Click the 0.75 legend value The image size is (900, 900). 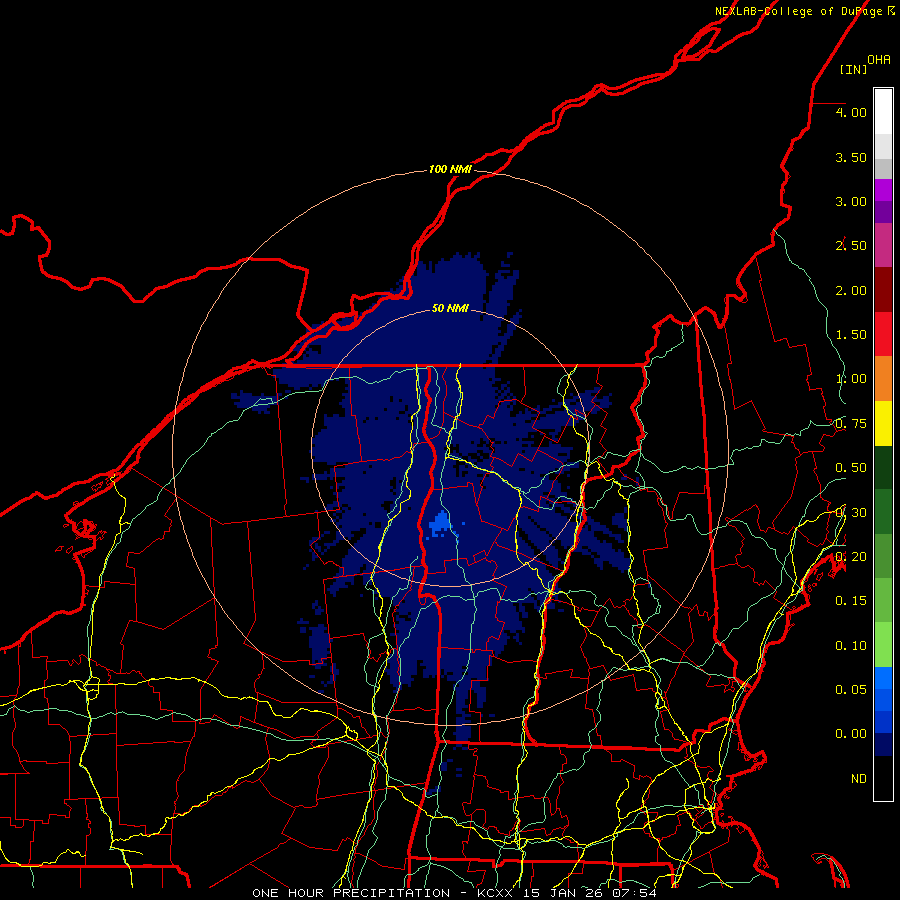pos(851,424)
